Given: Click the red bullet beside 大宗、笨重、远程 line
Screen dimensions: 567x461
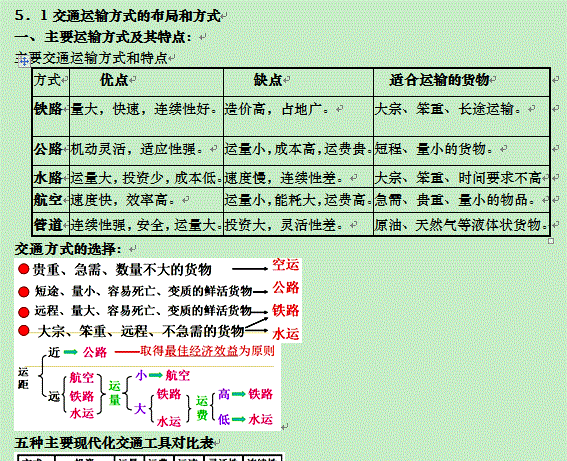Looking at the screenshot, I should click(x=24, y=330).
